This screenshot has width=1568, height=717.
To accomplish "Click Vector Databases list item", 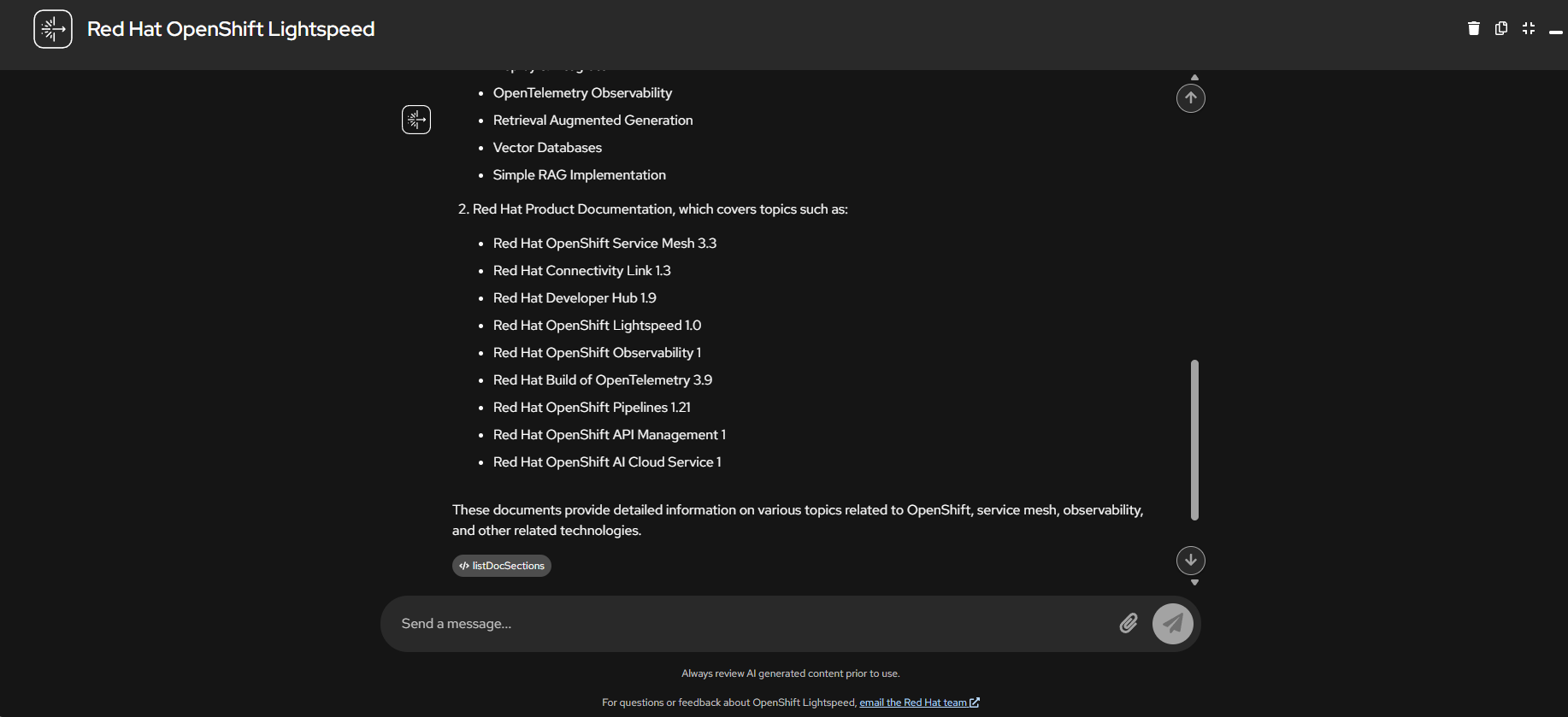I will coord(547,148).
